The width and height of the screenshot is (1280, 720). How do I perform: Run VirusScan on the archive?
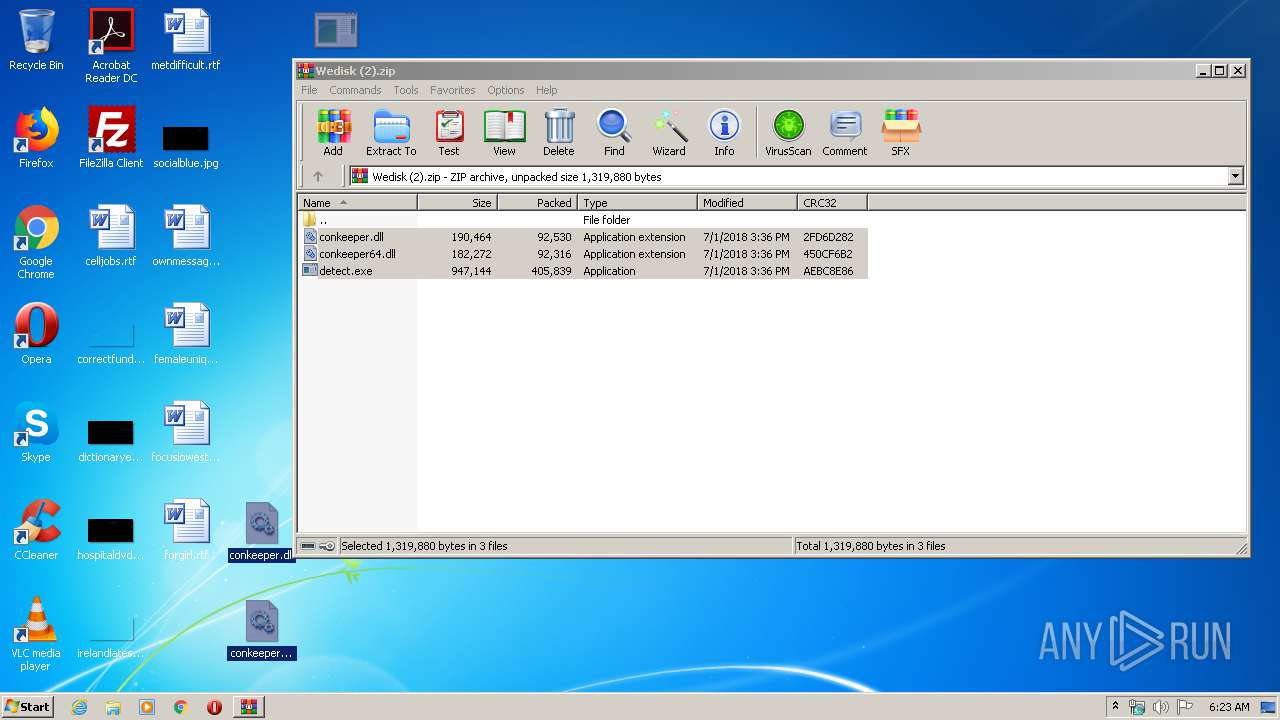point(788,133)
